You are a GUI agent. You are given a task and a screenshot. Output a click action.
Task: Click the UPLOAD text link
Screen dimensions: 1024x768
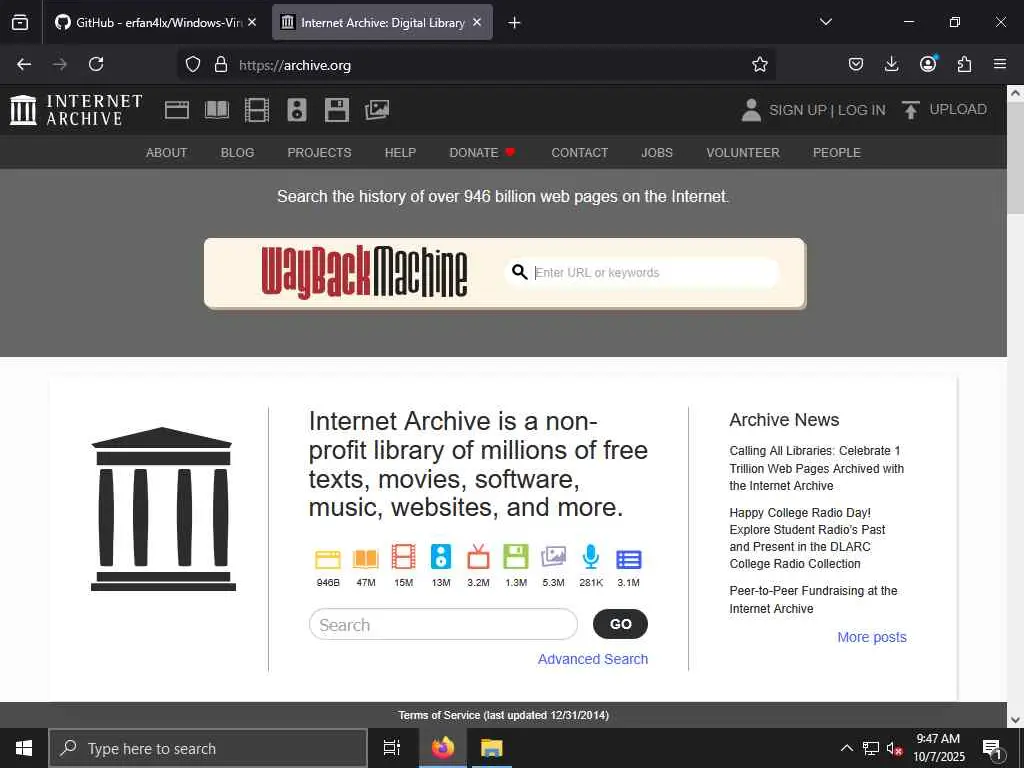pyautogui.click(x=958, y=109)
